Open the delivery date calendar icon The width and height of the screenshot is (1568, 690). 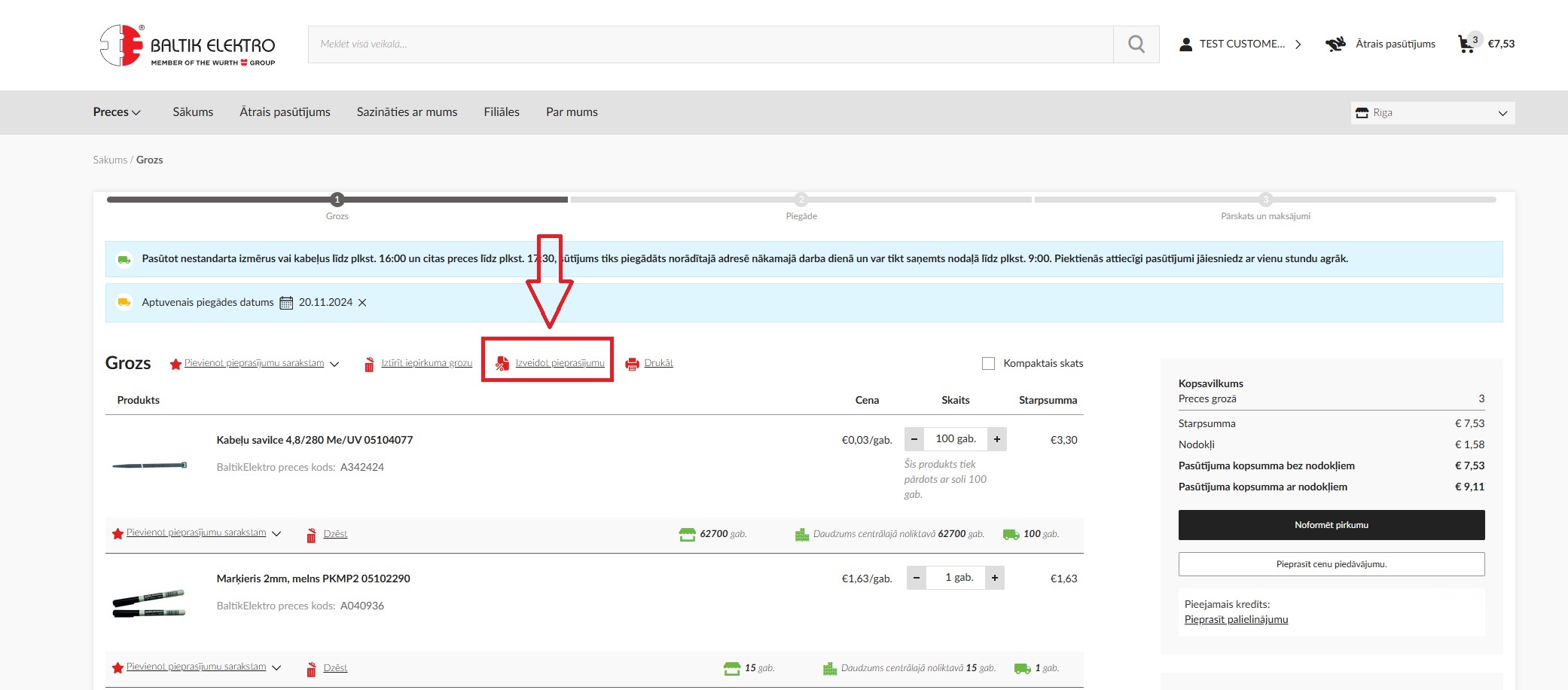(286, 303)
